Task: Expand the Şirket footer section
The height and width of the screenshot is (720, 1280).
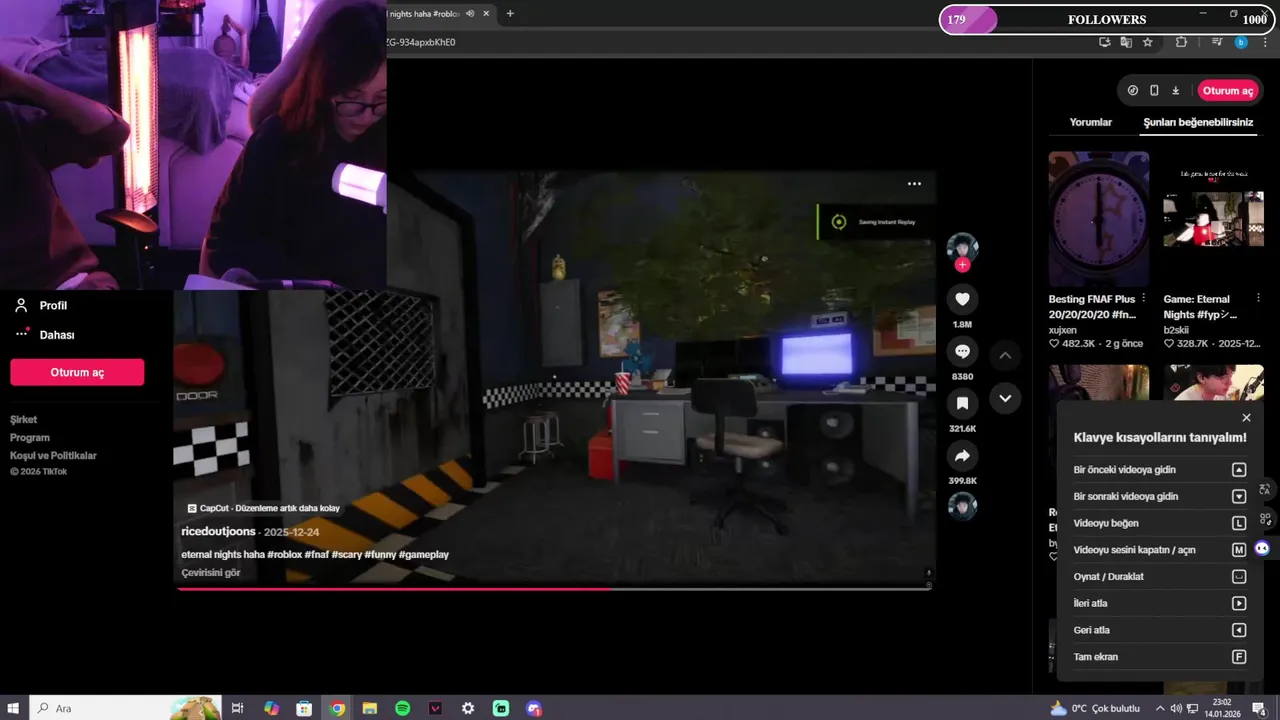Action: [x=24, y=420]
